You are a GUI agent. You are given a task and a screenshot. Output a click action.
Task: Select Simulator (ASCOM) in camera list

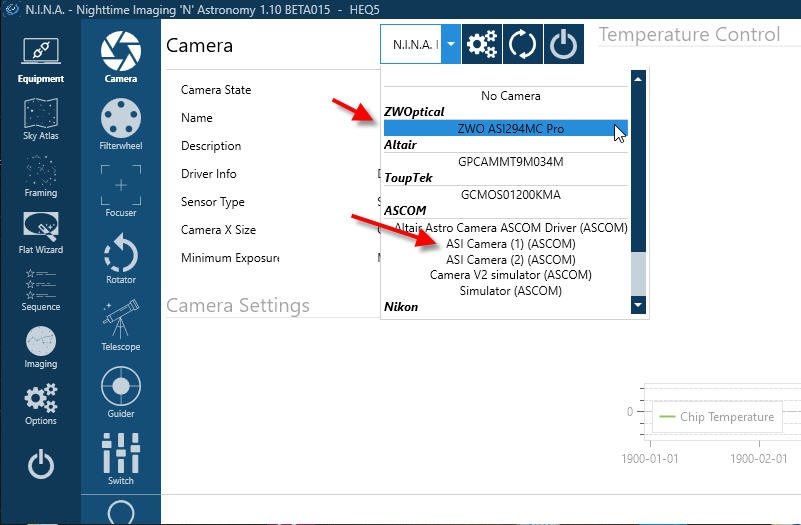click(510, 291)
